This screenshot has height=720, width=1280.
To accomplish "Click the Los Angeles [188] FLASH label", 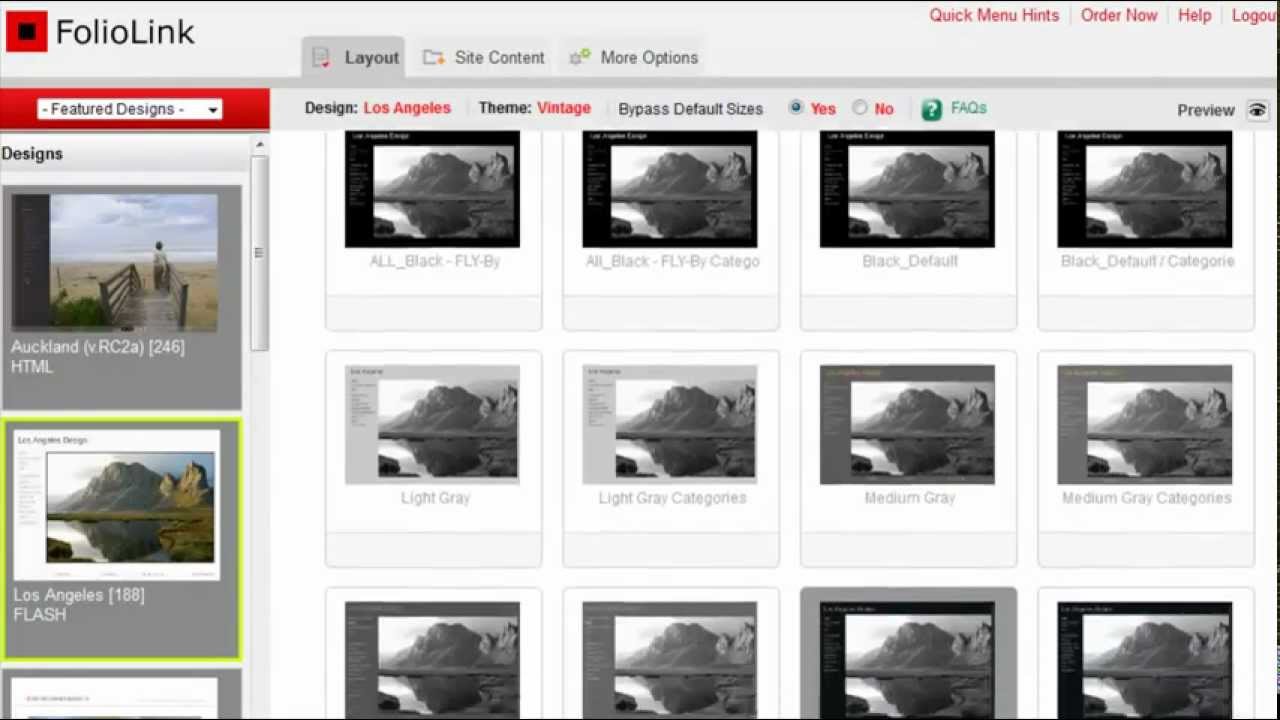I will [79, 605].
